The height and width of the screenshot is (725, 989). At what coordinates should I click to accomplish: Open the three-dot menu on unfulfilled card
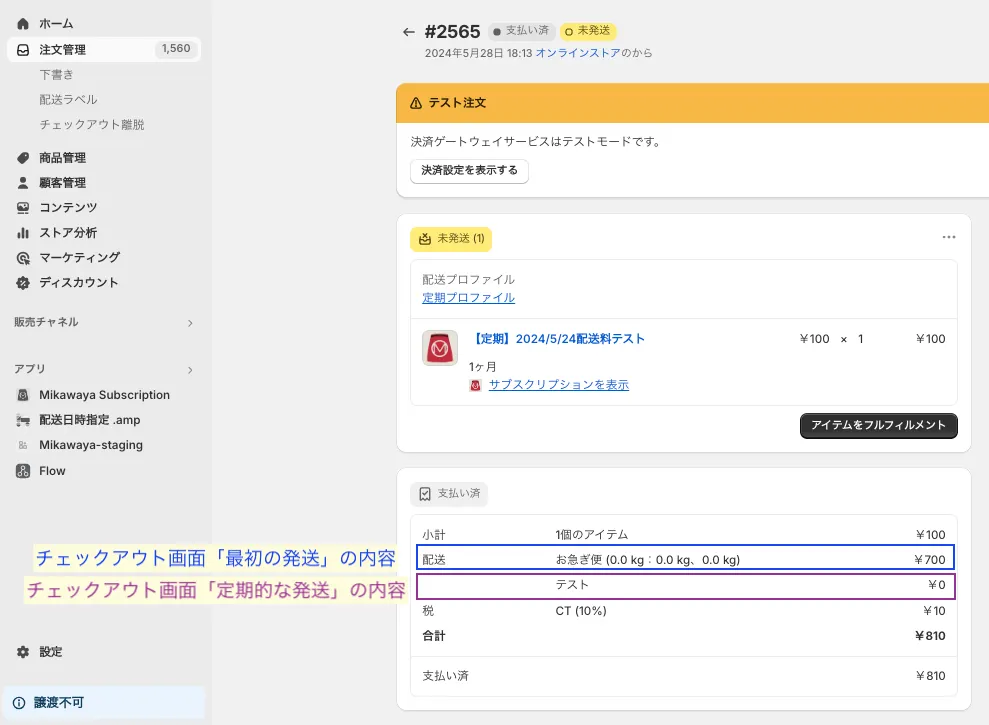point(949,238)
